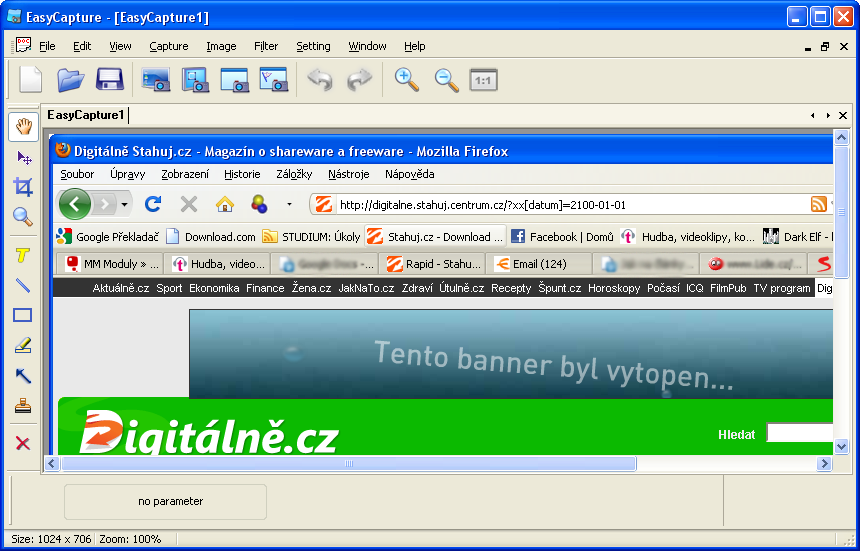
Task: Open the Help menu
Action: point(415,46)
